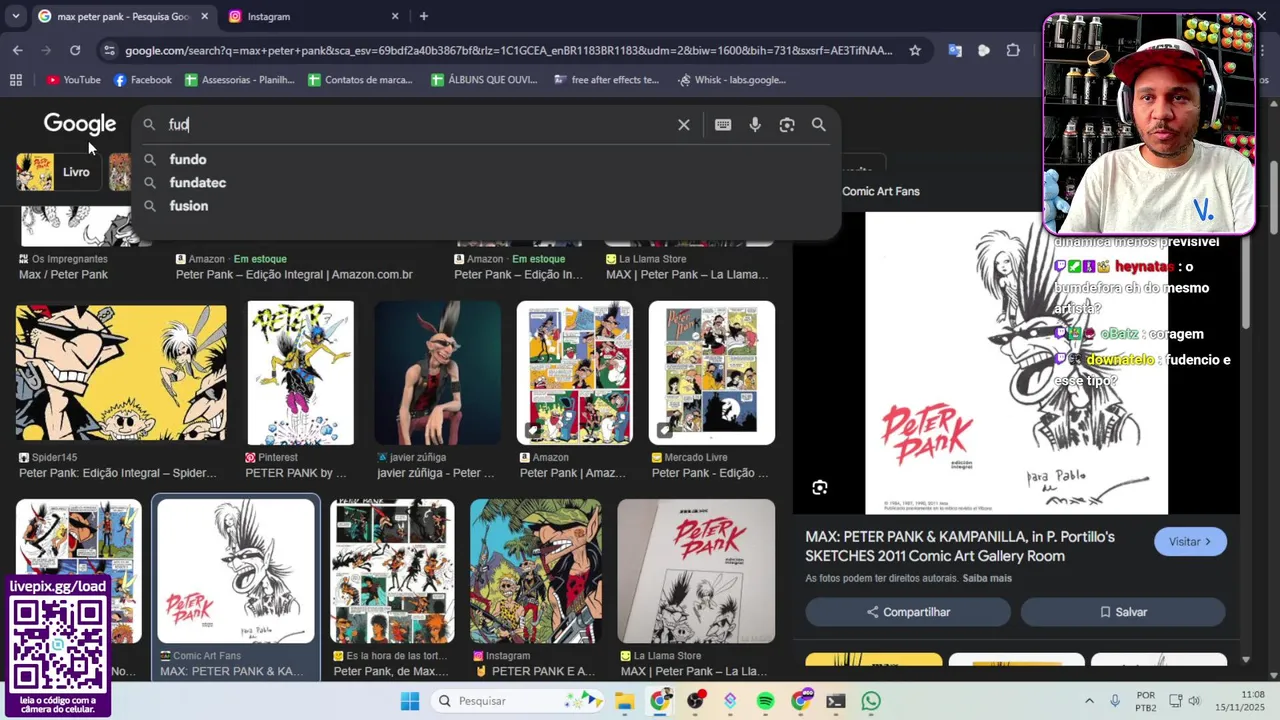Screen dimensions: 1280x720
Task: Open the Google Translate extension icon
Action: click(955, 50)
